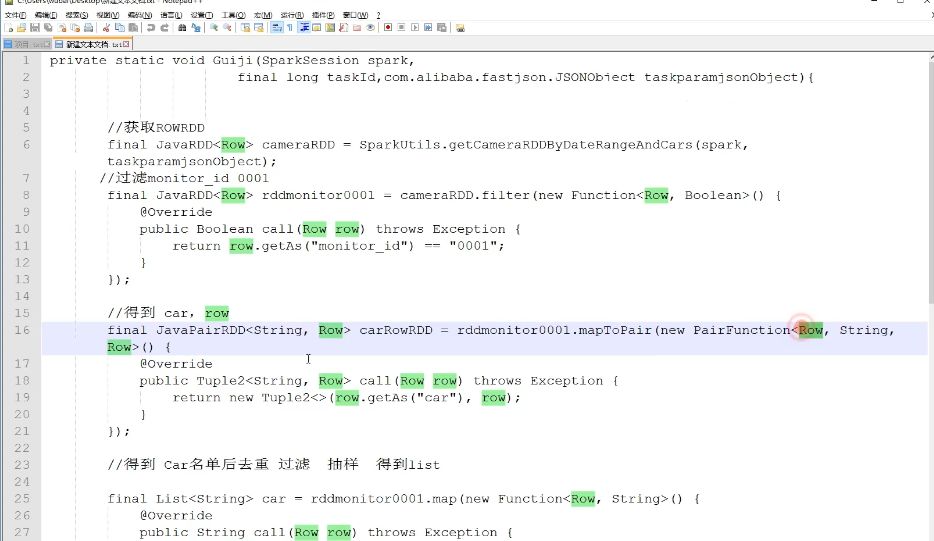Open the 插件(P) menu
The width and height of the screenshot is (934, 541).
click(x=322, y=16)
